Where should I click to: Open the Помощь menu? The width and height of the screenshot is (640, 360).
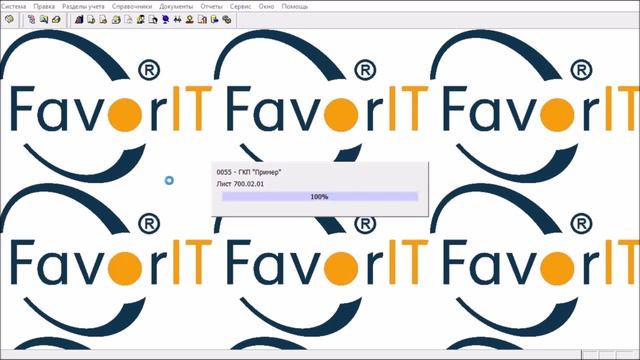(295, 7)
